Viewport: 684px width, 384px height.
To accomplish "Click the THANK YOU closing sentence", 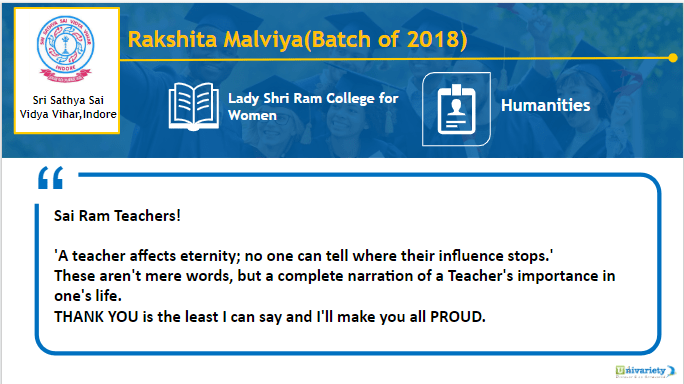I will pyautogui.click(x=270, y=316).
